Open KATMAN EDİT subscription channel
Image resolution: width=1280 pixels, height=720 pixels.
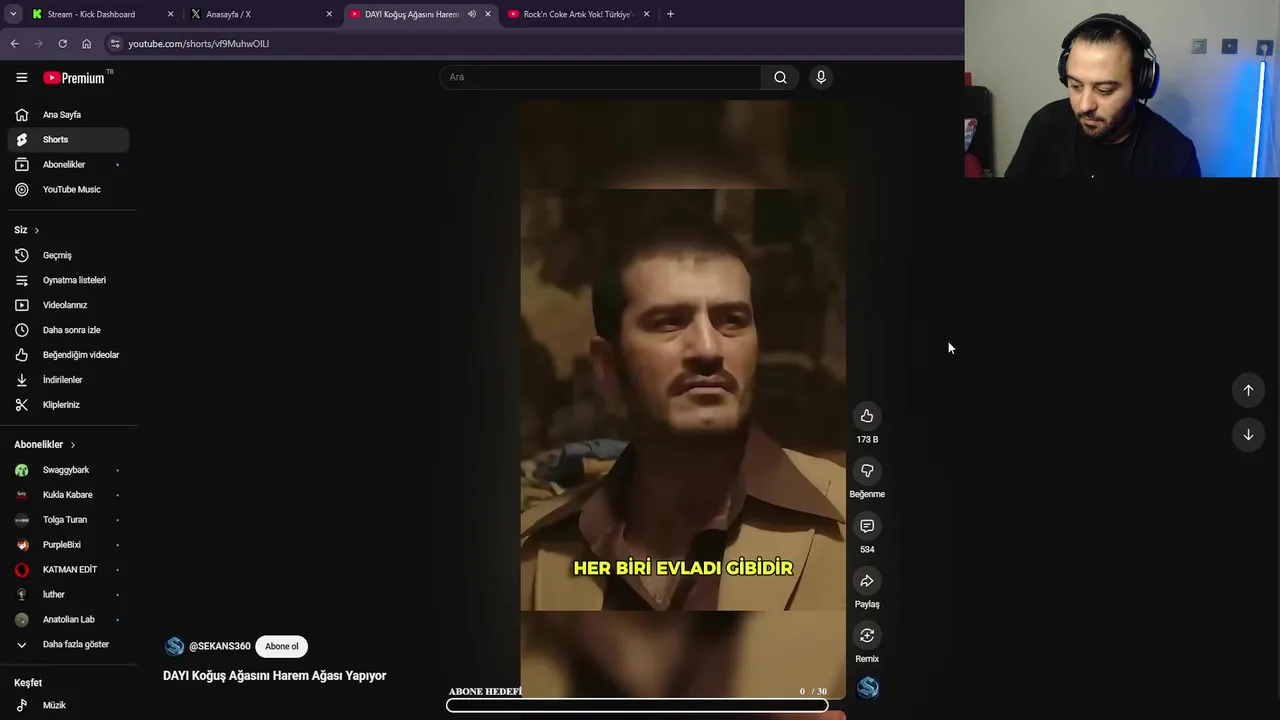(x=68, y=570)
